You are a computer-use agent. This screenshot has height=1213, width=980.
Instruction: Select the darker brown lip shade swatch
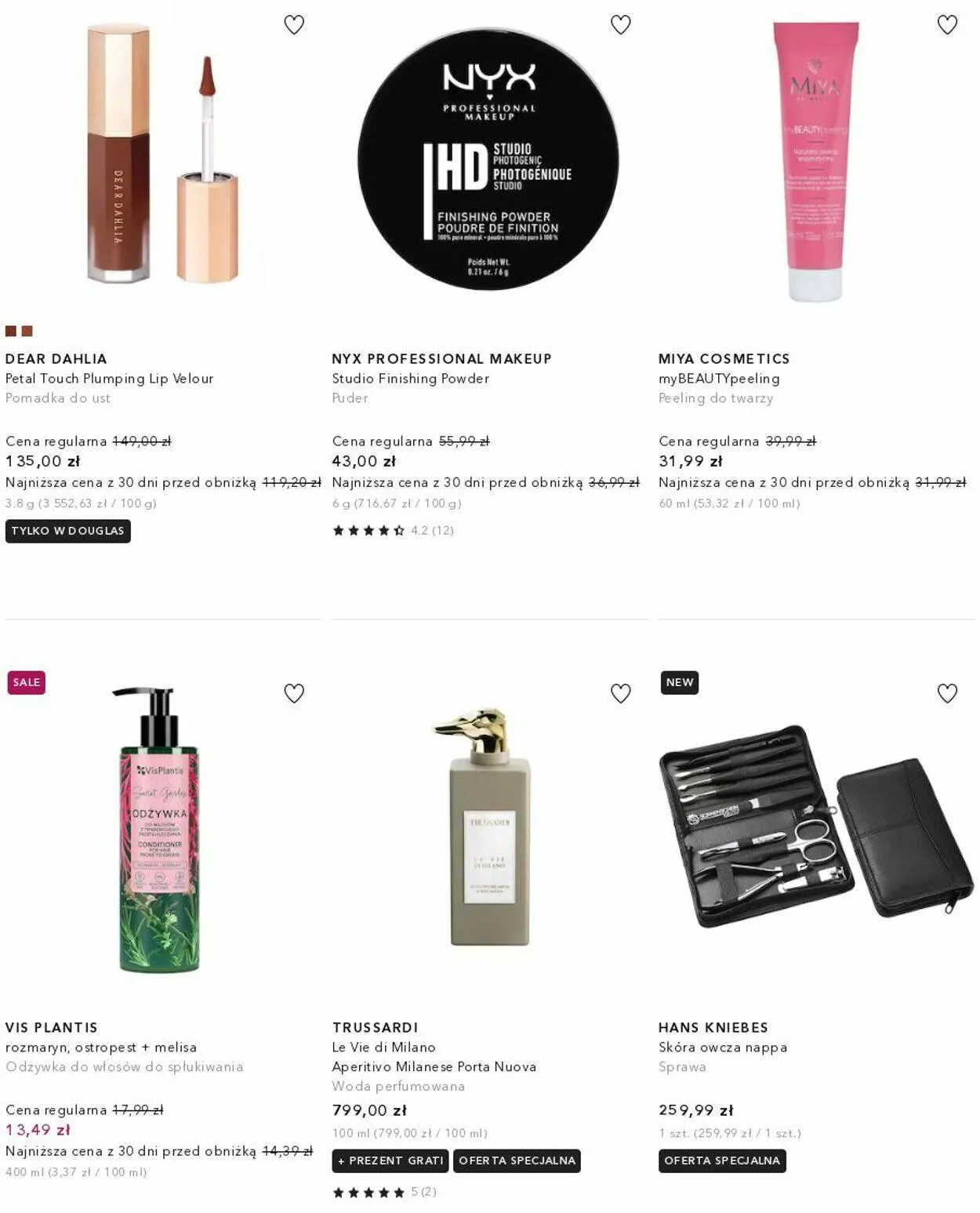pos(11,331)
